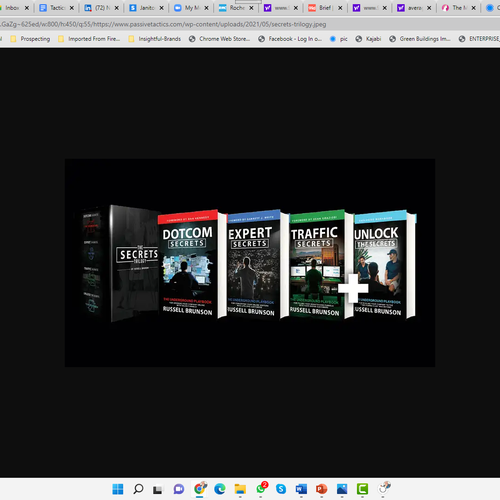This screenshot has height=500, width=500.
Task: Close the LinkedIn (72) tab
Action: click(x=117, y=8)
